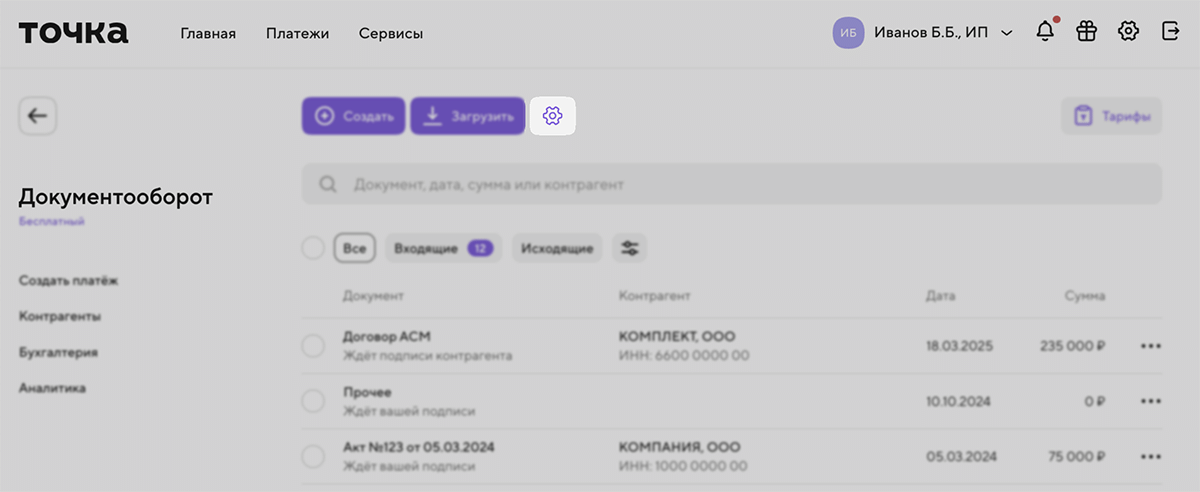Tick the checkbox for Прочее document

(x=313, y=401)
